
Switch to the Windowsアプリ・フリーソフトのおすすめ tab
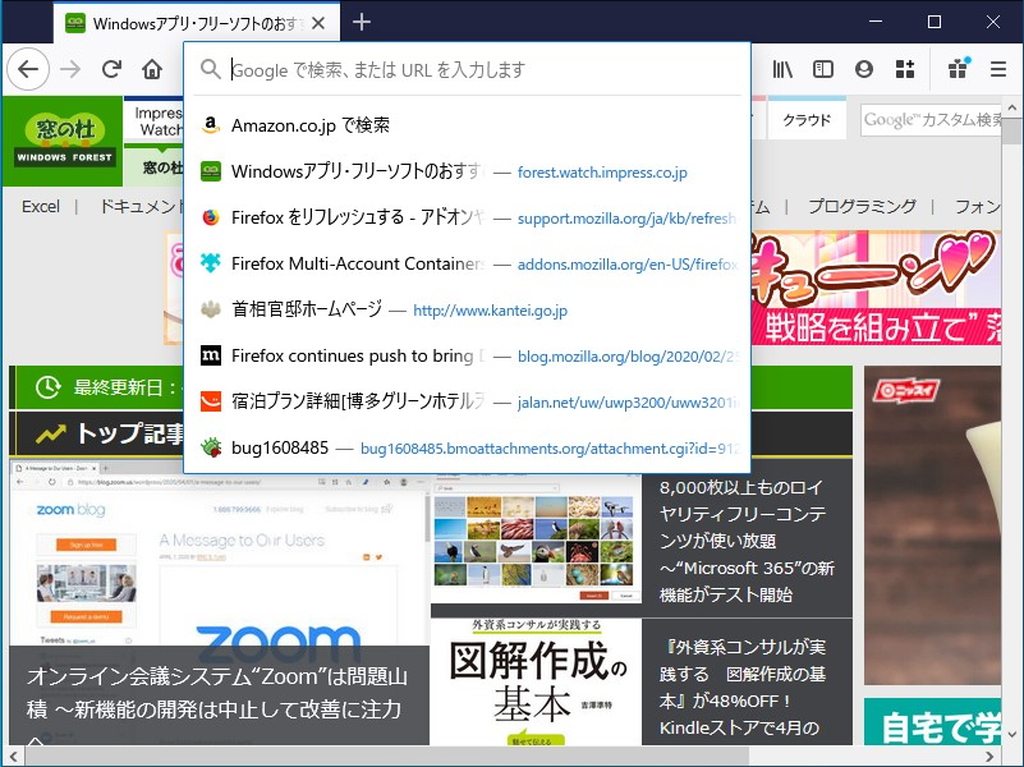click(195, 22)
